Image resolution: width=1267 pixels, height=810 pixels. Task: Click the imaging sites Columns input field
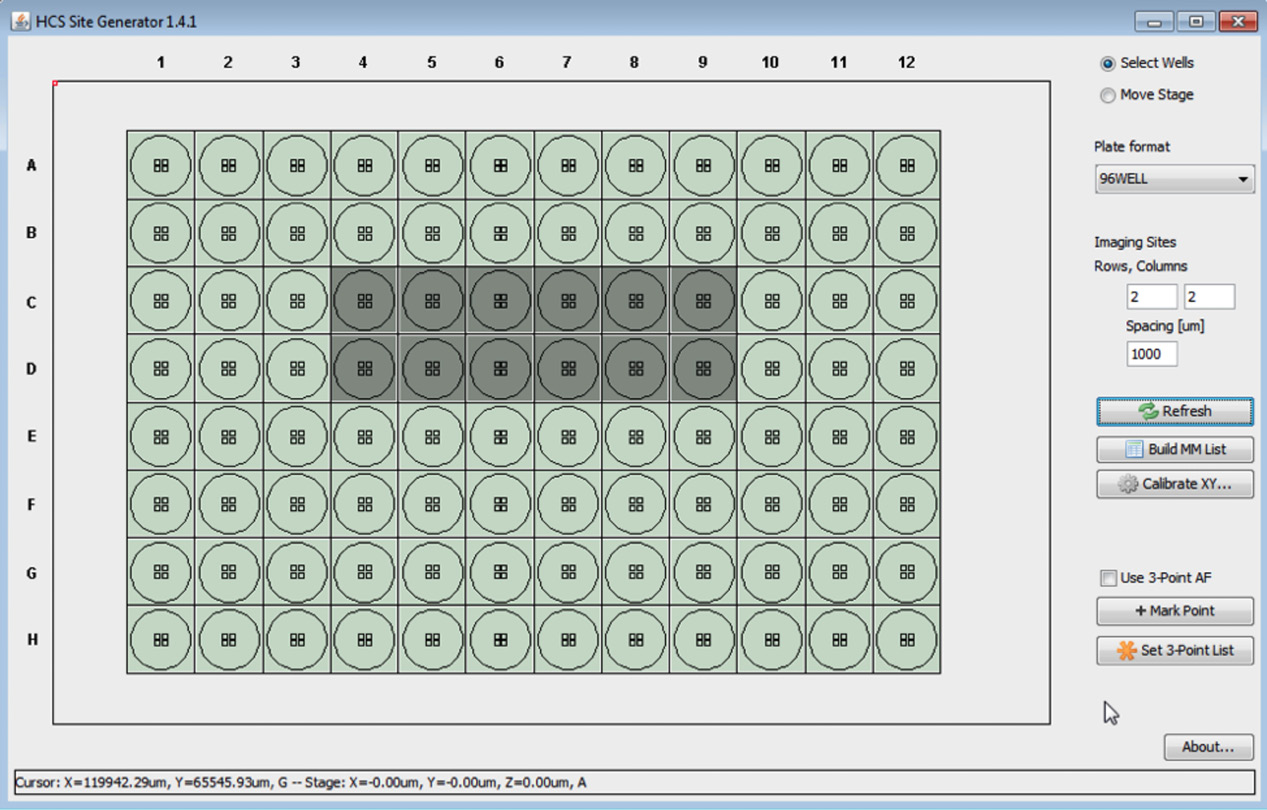1209,297
